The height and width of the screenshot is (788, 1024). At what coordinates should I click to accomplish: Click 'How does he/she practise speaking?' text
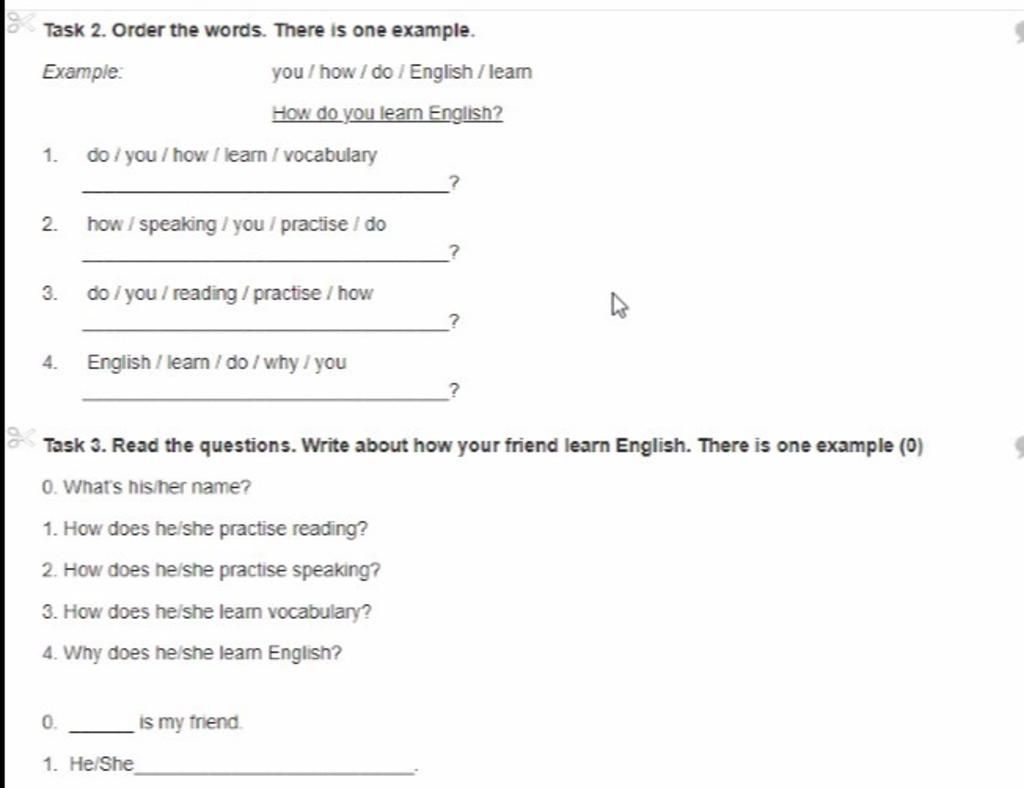click(x=211, y=570)
